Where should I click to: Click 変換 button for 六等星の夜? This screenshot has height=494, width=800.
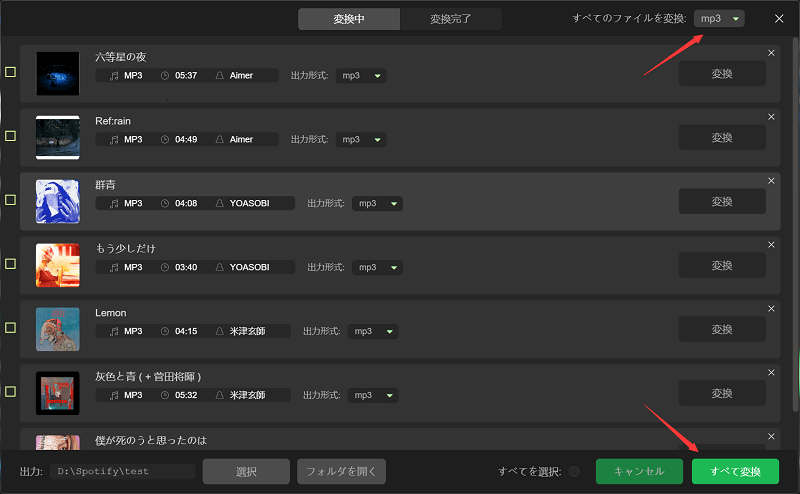(x=722, y=73)
